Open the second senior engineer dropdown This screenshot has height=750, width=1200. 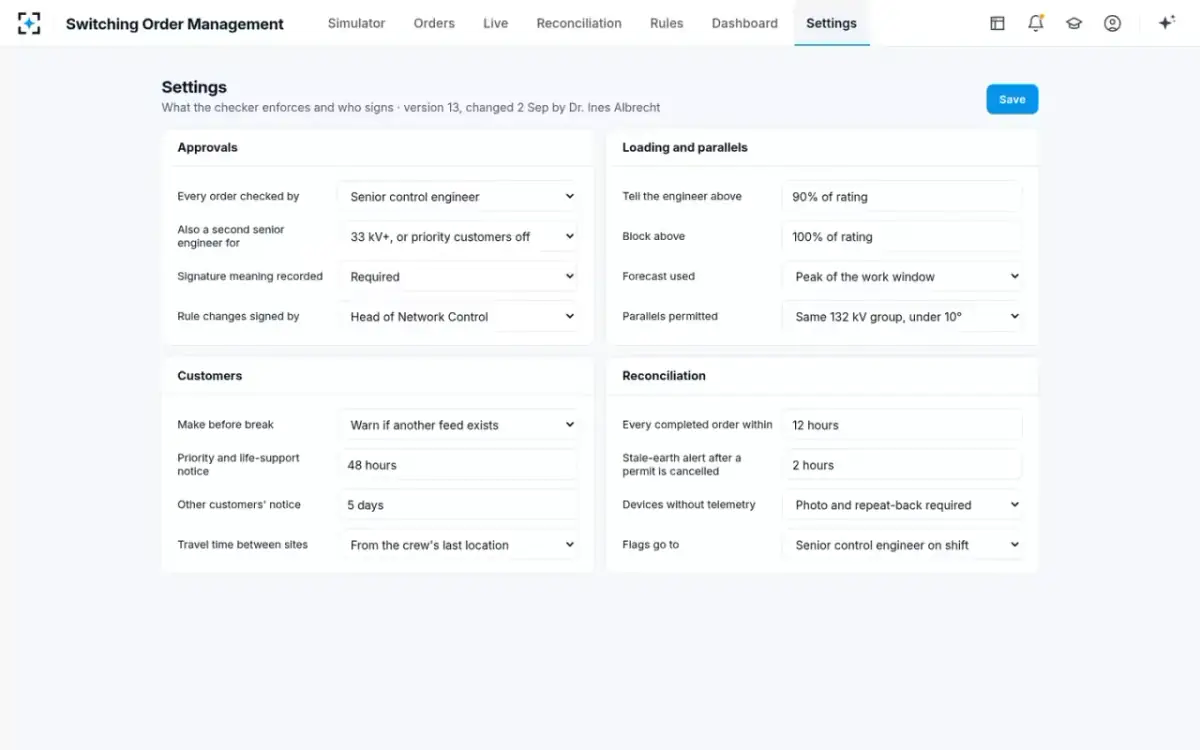tap(458, 237)
